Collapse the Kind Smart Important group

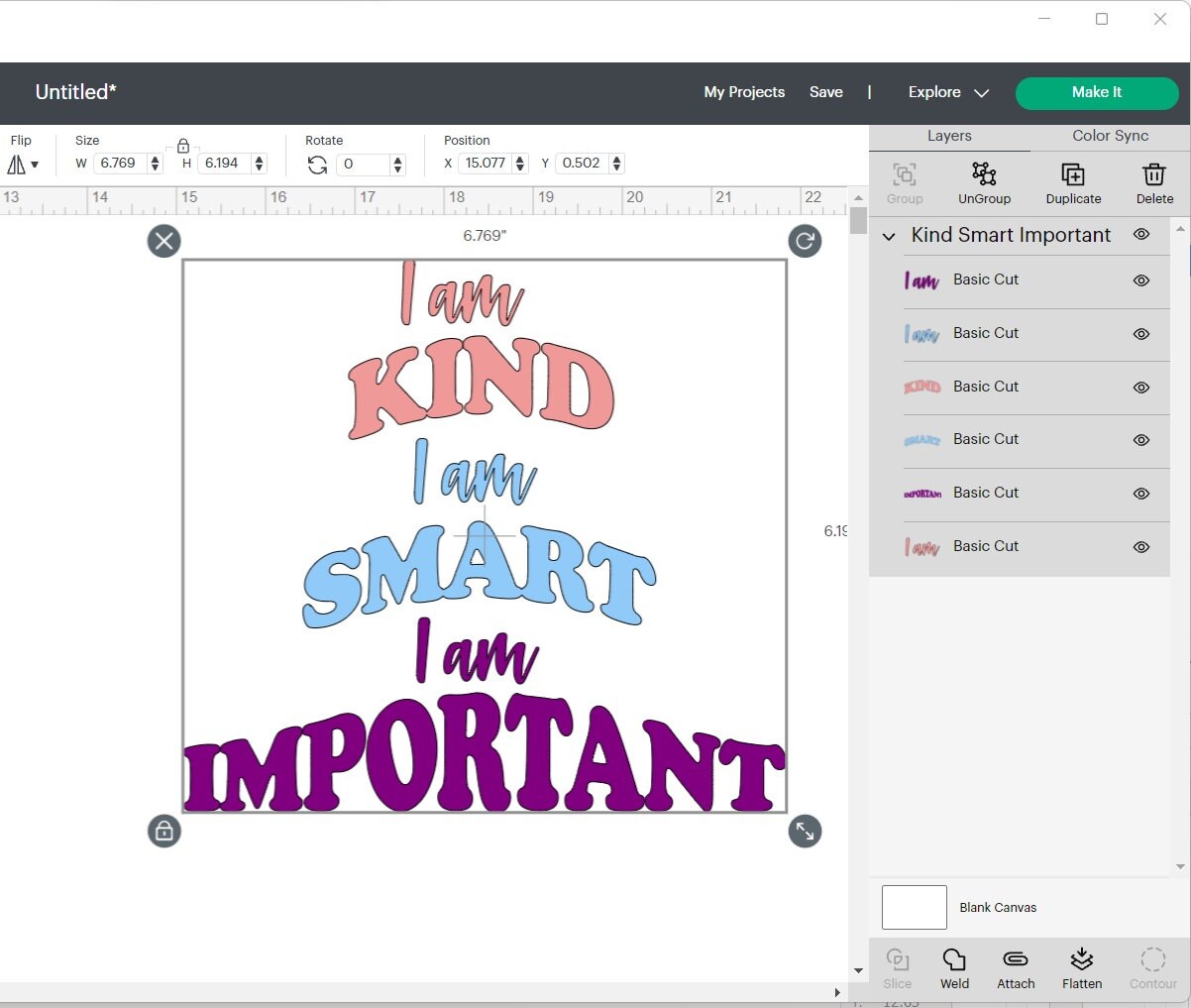click(889, 236)
